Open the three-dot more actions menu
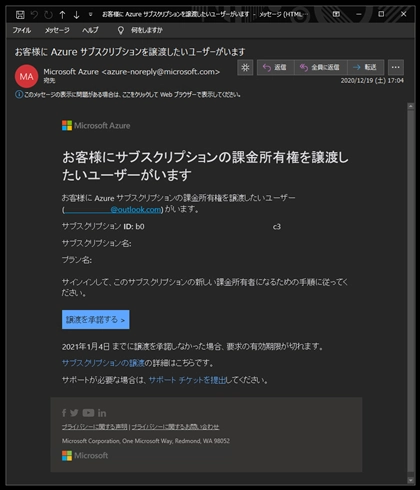420x490 pixels. pos(396,67)
